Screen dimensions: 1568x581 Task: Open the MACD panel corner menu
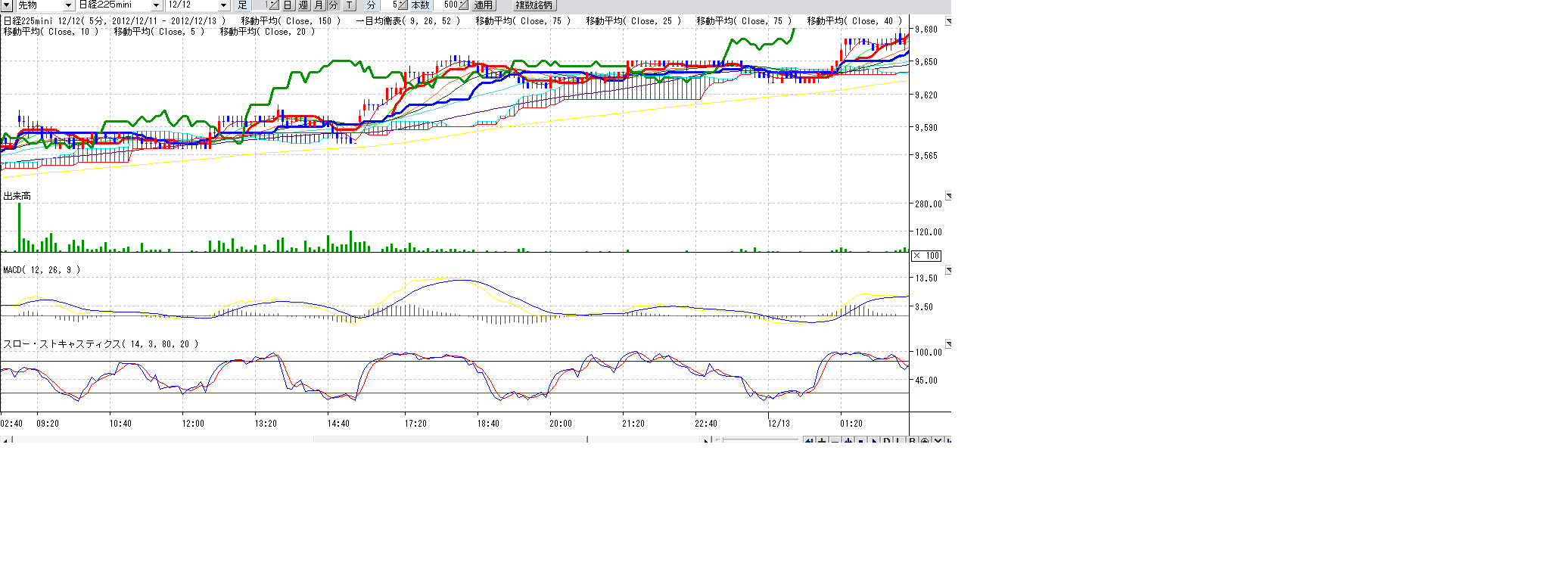click(x=948, y=270)
